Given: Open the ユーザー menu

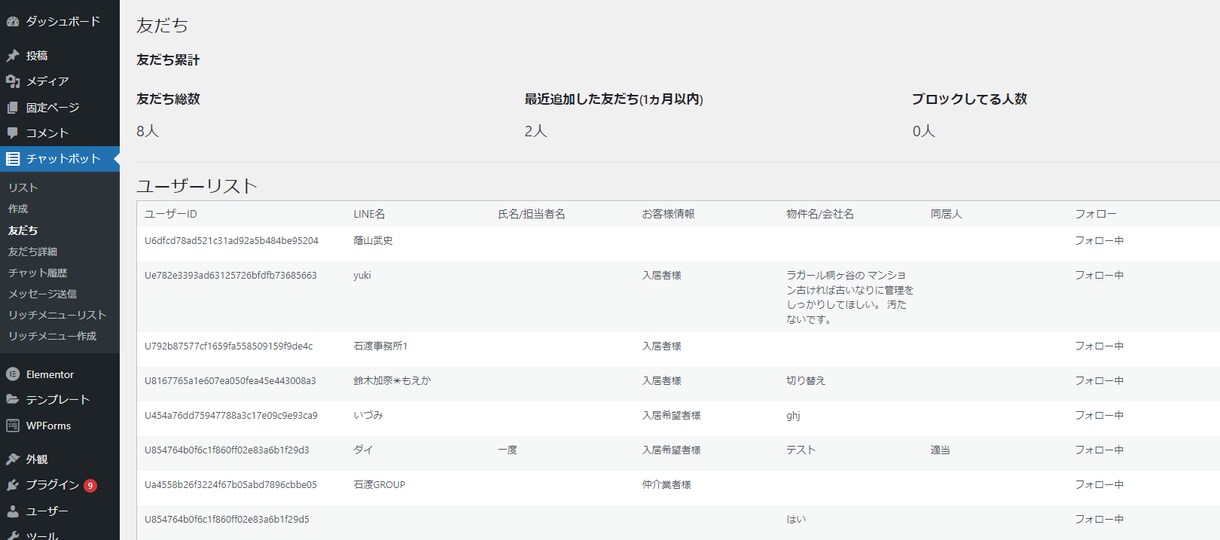Looking at the screenshot, I should click(x=47, y=511).
